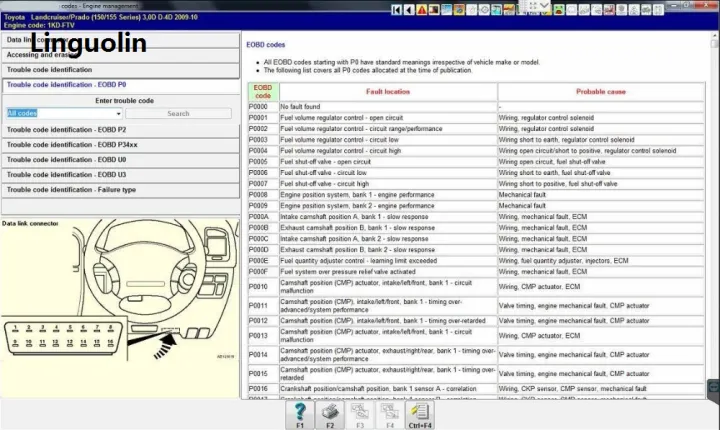Expand the 'Trouble code identification - EOBD U0' section
Screen dimensions: 720x430
pyautogui.click(x=120, y=160)
